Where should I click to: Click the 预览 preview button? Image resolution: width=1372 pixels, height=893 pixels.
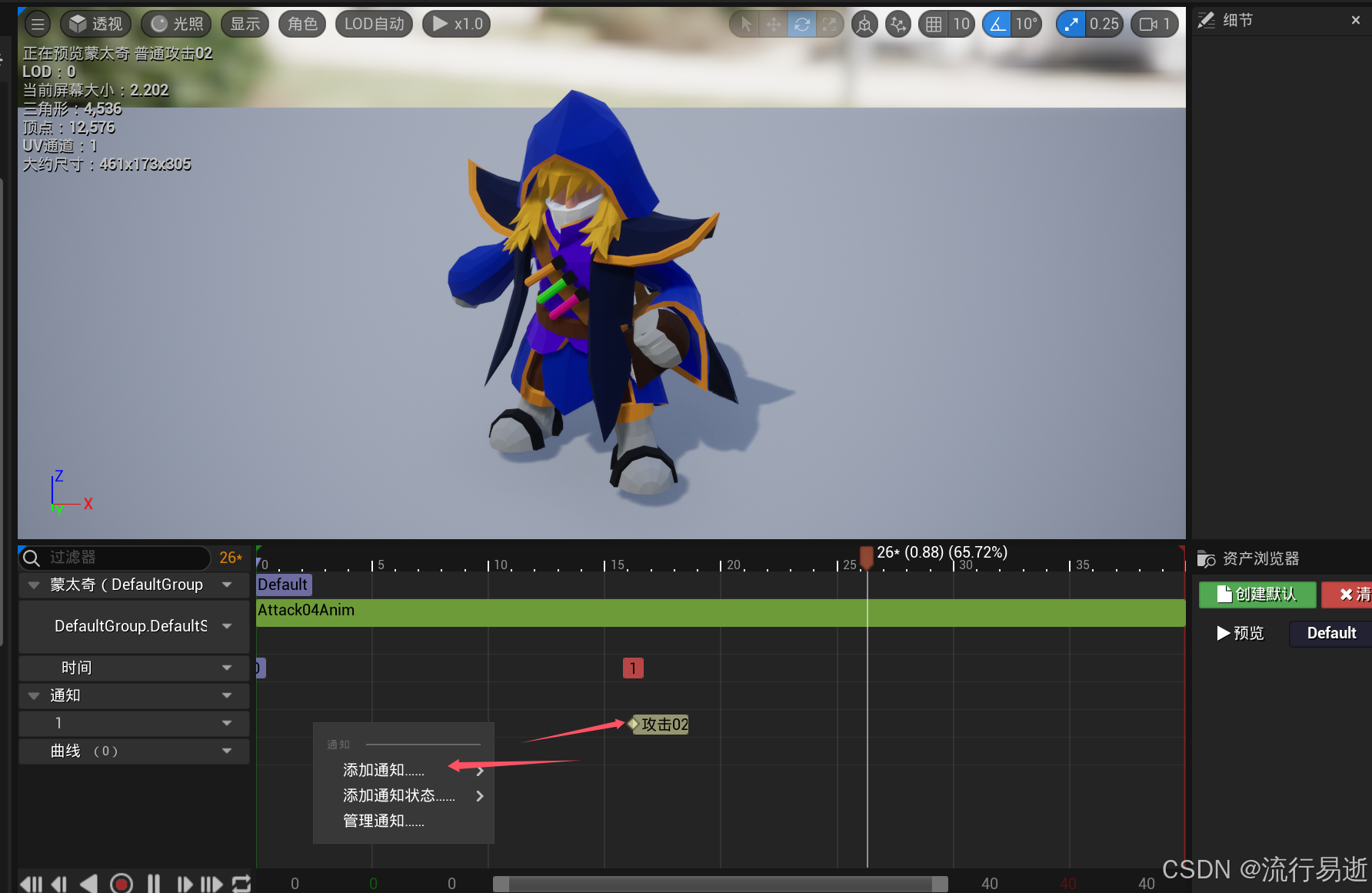click(1240, 633)
